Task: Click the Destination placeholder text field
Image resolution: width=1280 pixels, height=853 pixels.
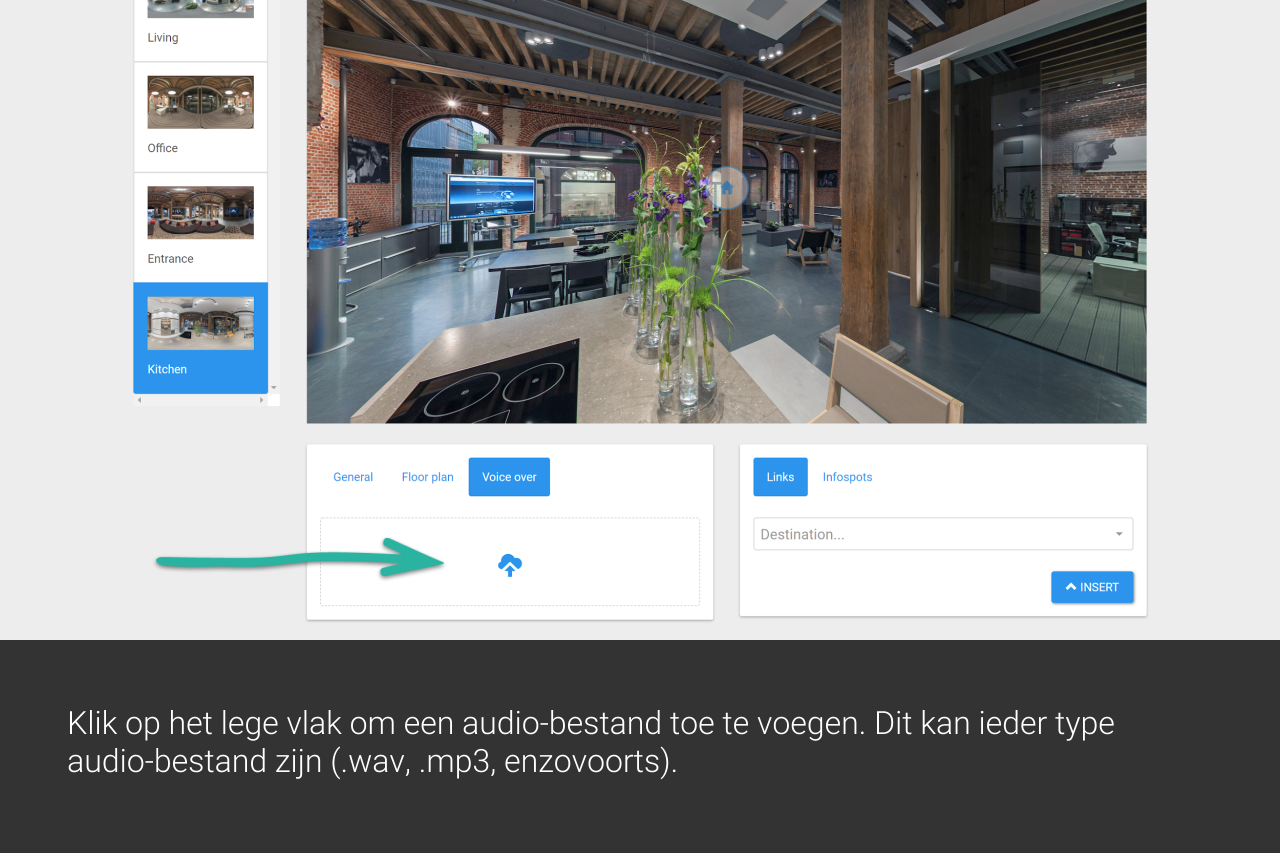Action: click(930, 535)
